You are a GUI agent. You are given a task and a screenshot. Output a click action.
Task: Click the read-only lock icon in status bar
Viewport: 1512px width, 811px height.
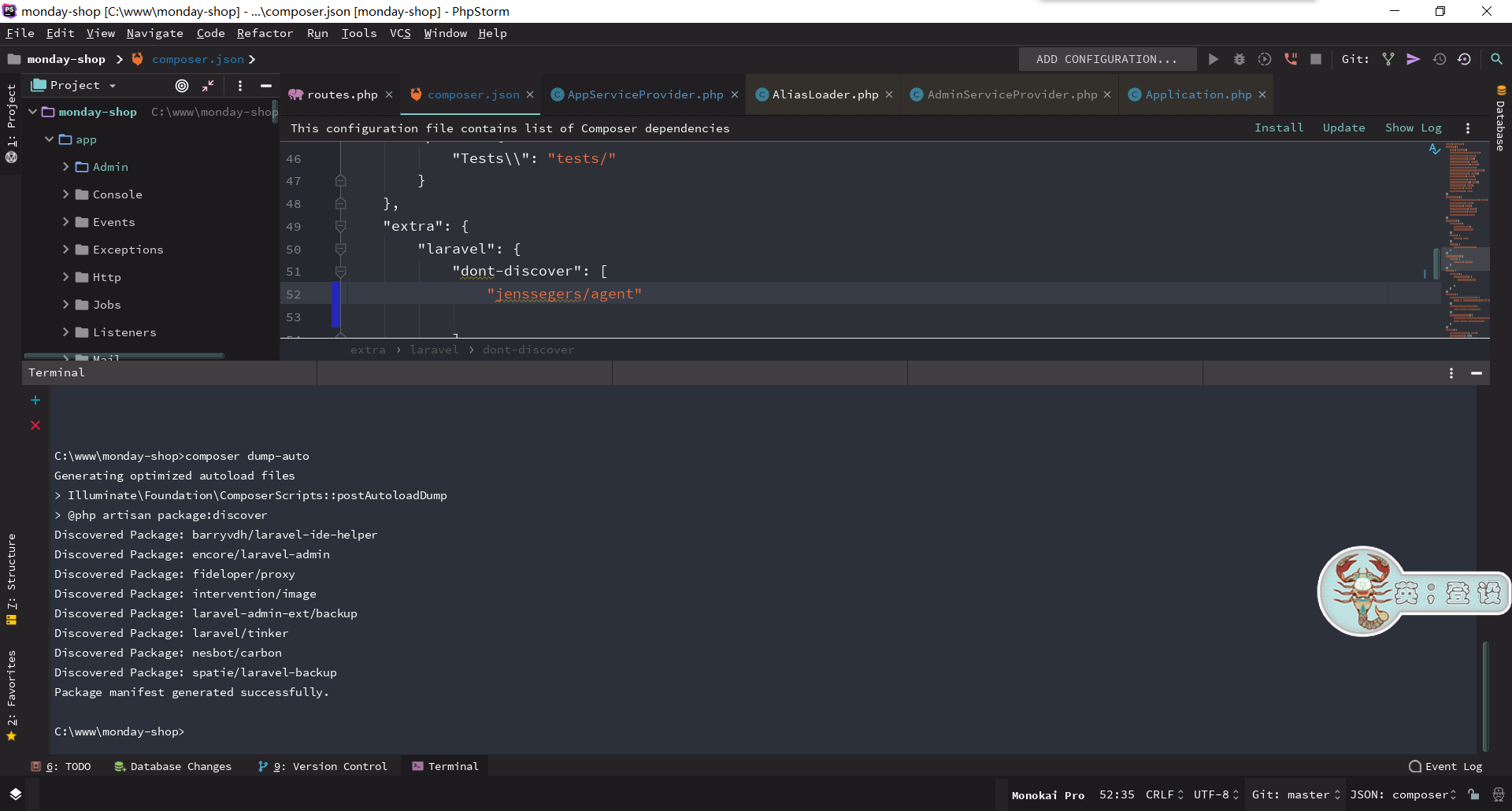pos(1473,794)
